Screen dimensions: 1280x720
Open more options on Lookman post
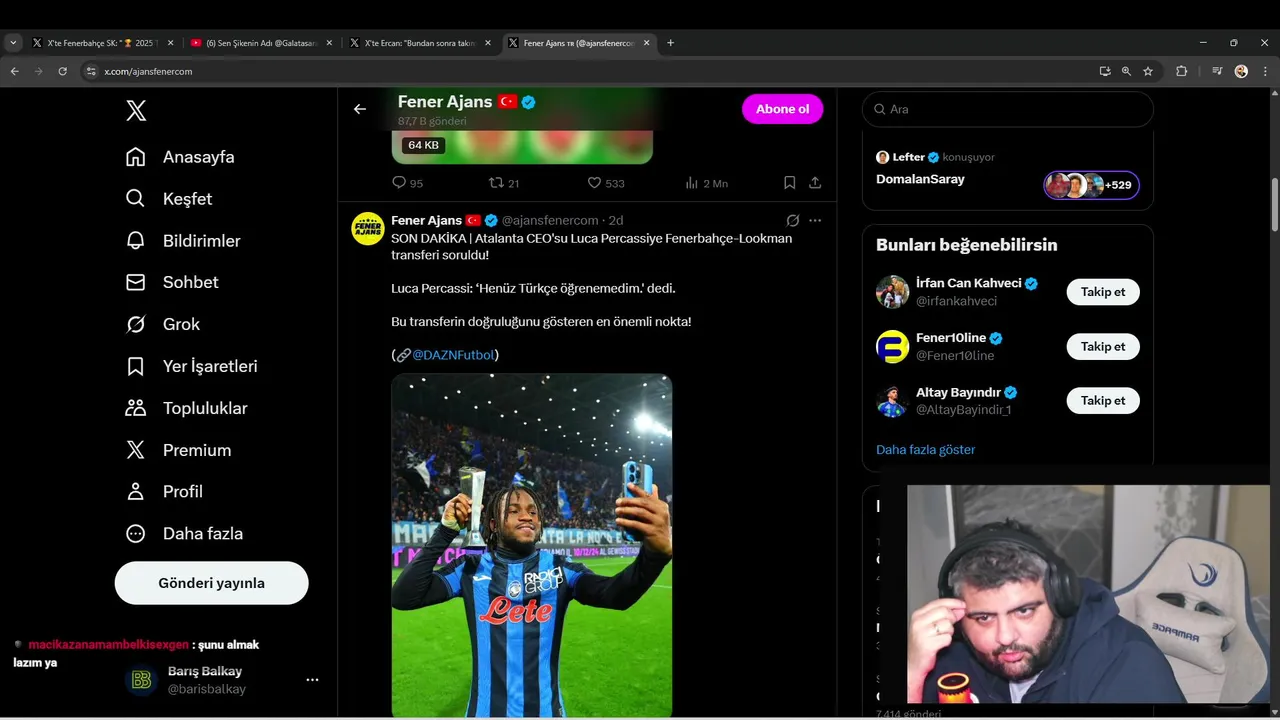click(x=815, y=220)
